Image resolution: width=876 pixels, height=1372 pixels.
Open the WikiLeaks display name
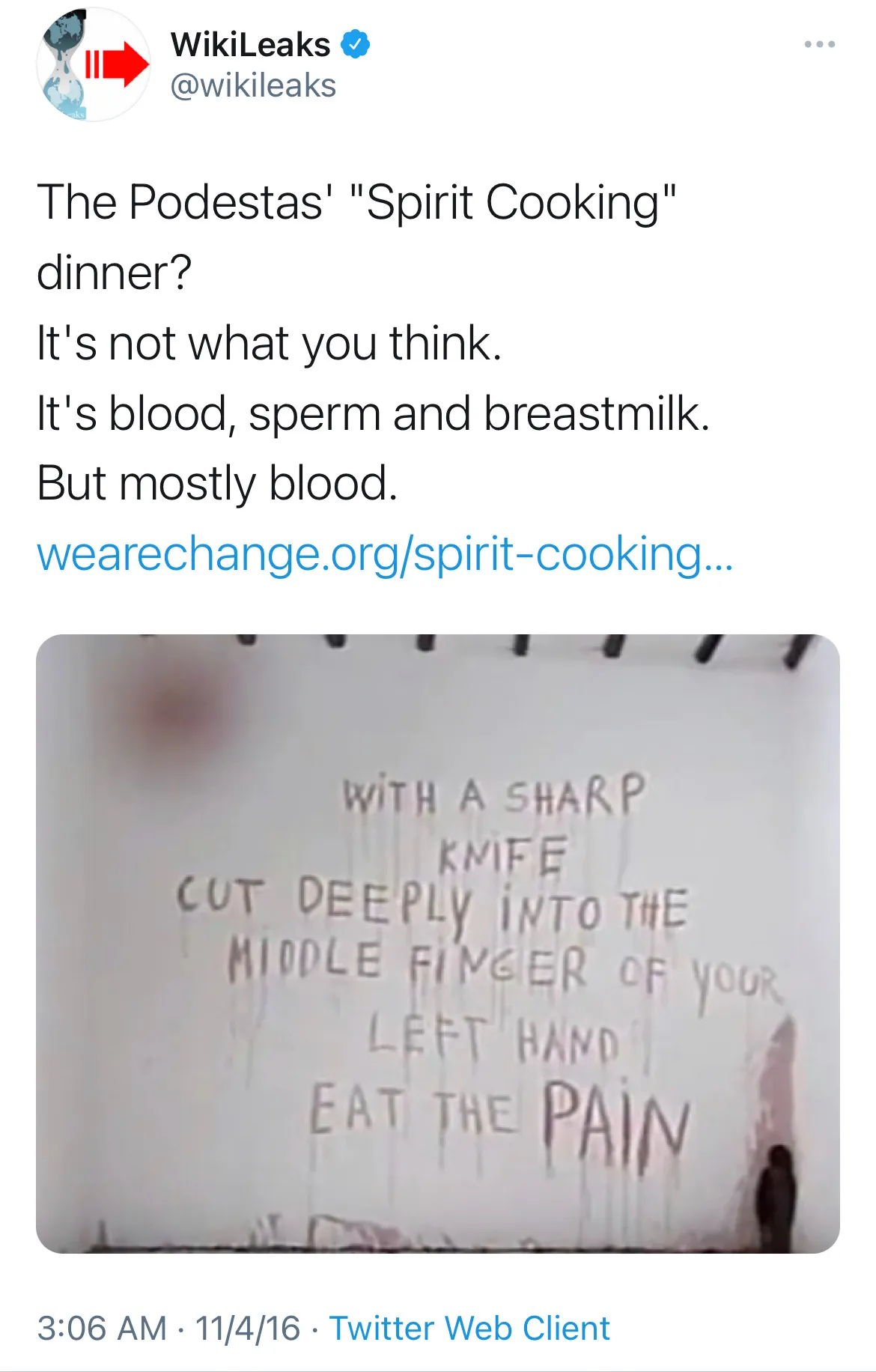pyautogui.click(x=250, y=45)
